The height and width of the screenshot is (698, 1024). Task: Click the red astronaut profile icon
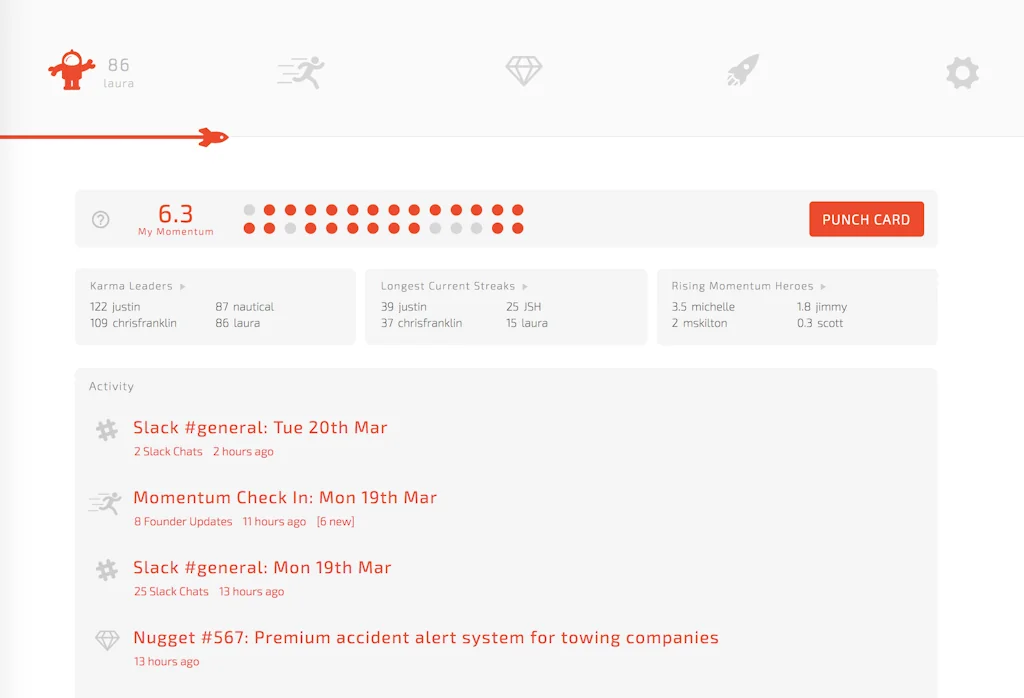pyautogui.click(x=71, y=71)
